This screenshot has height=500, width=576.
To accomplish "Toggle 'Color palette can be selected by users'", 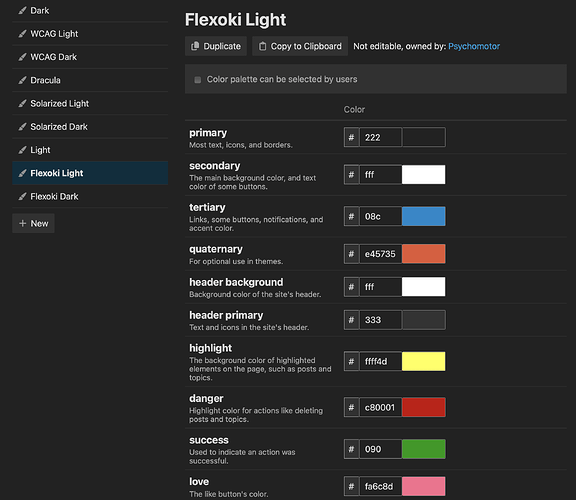I will click(198, 80).
